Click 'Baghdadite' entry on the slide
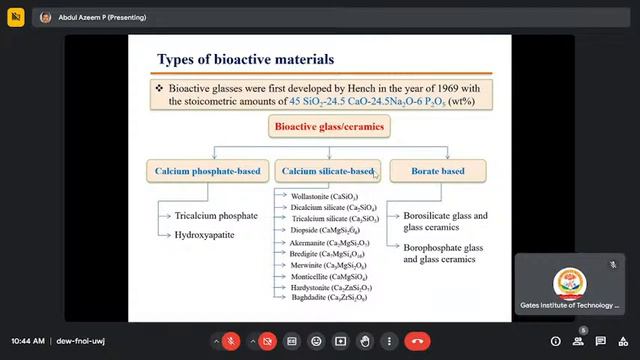 click(329, 298)
